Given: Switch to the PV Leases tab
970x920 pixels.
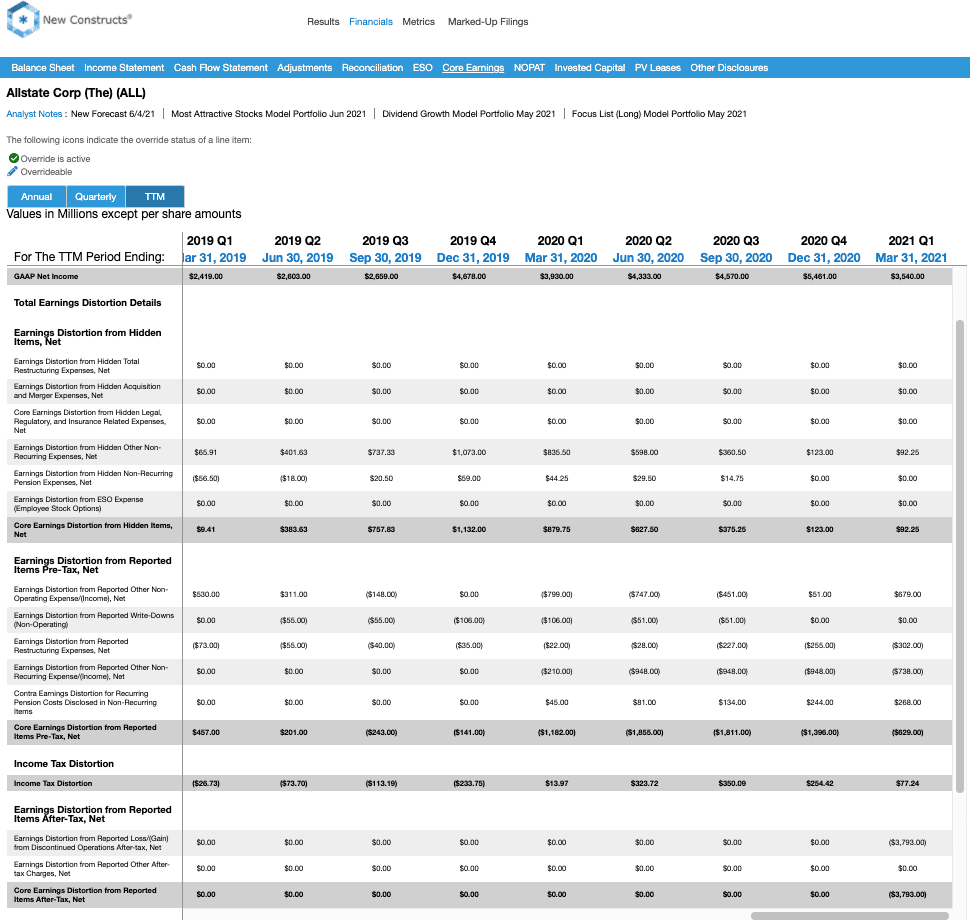Looking at the screenshot, I should click(658, 68).
